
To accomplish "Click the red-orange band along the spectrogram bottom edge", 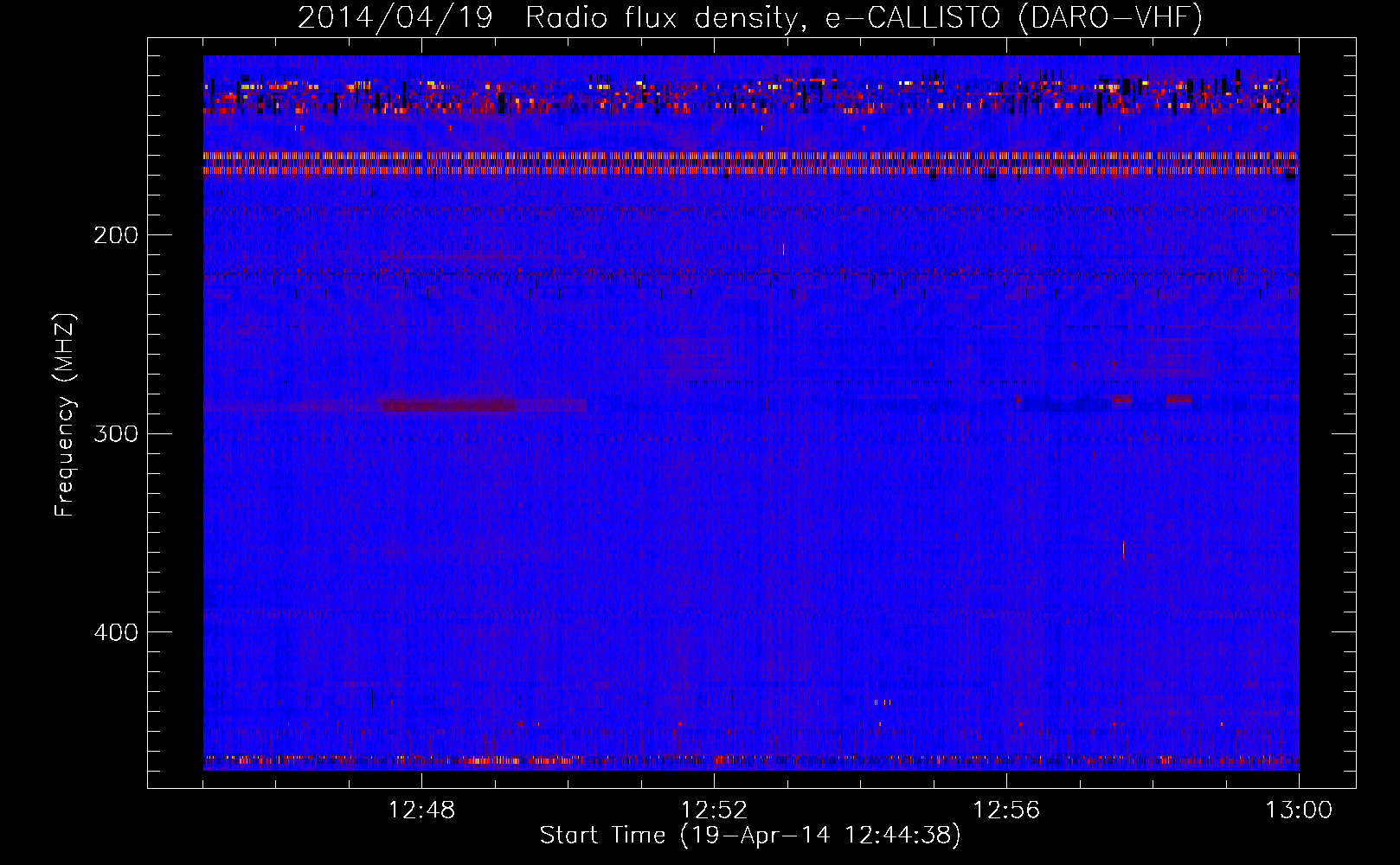I will tap(749, 761).
